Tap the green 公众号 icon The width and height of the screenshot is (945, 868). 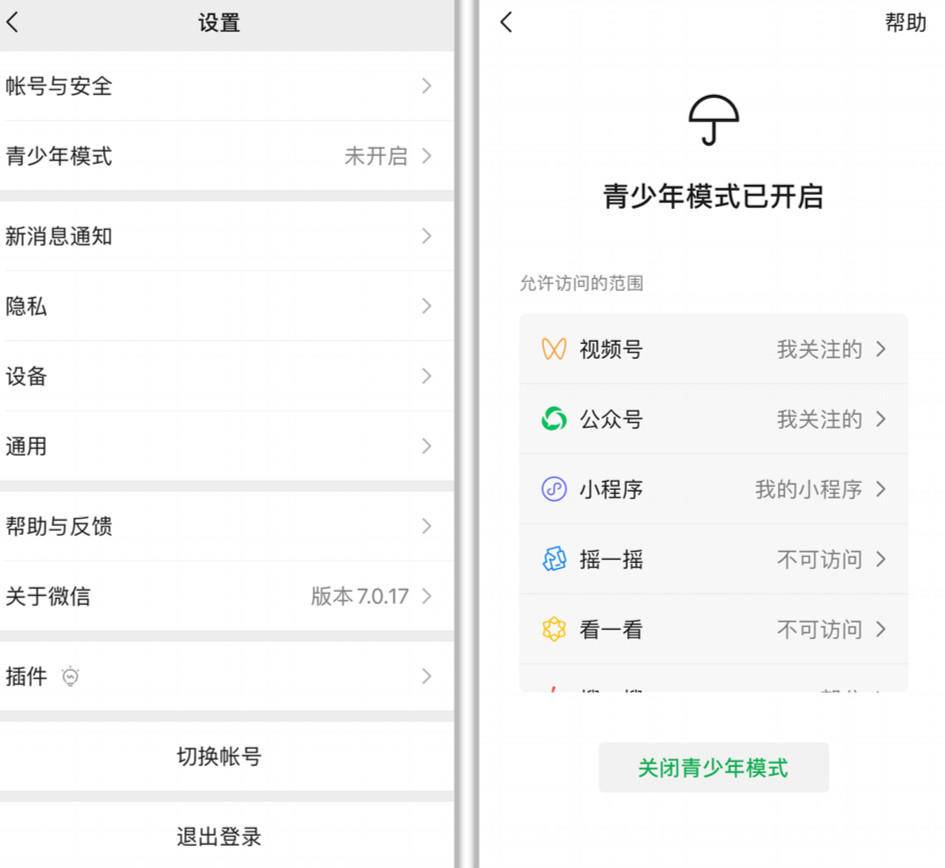(554, 419)
